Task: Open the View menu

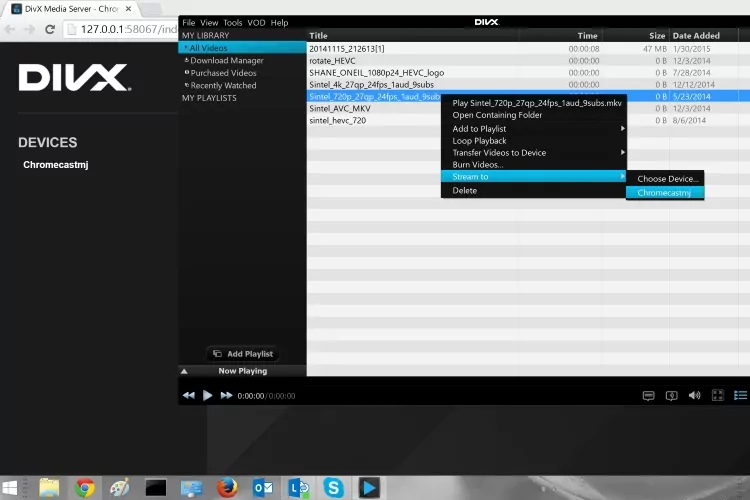Action: point(209,22)
